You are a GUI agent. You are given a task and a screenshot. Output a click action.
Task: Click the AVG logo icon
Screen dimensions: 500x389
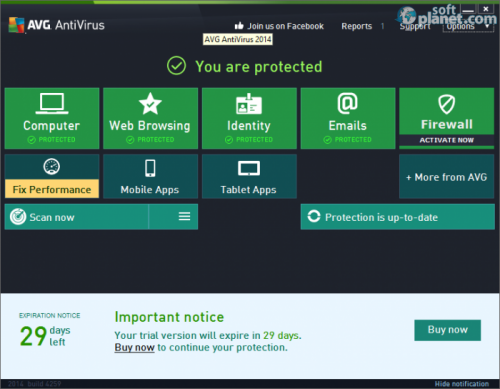click(16, 25)
